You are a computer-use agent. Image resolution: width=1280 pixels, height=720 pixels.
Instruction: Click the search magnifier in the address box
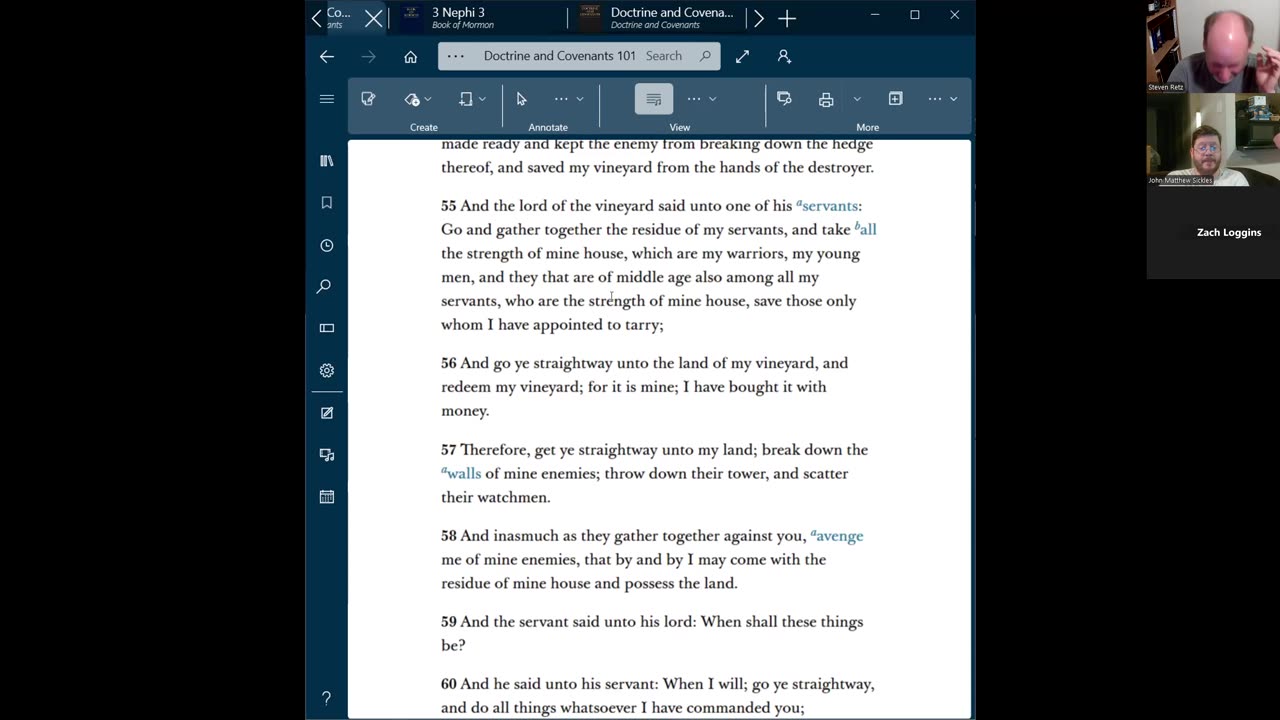click(705, 56)
